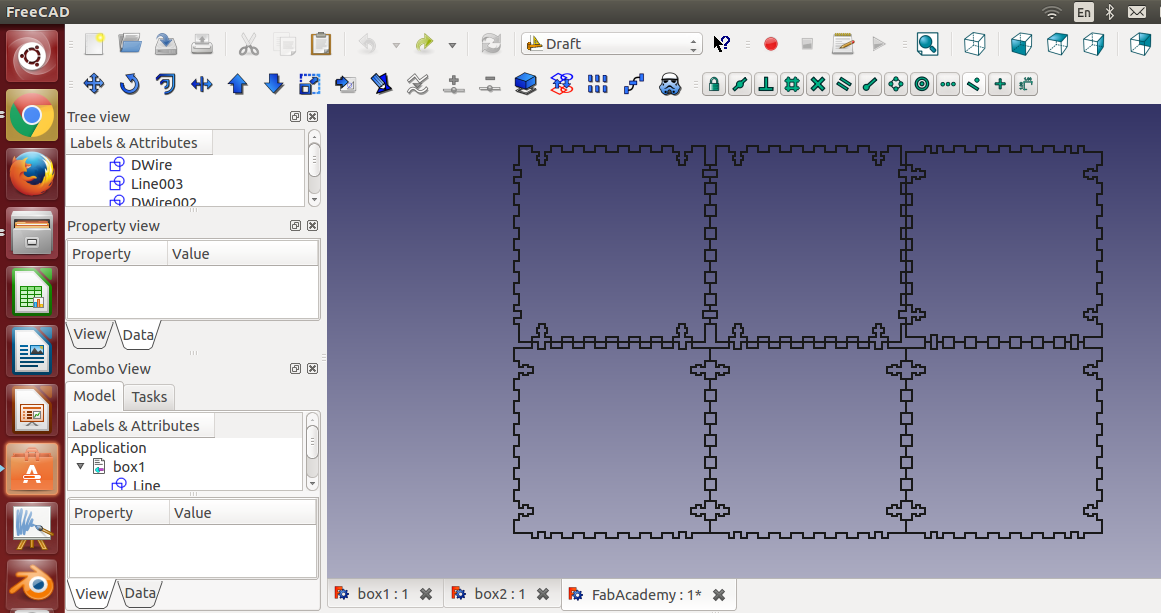1161x613 pixels.
Task: Fit all content with magnifier icon
Action: 927,44
